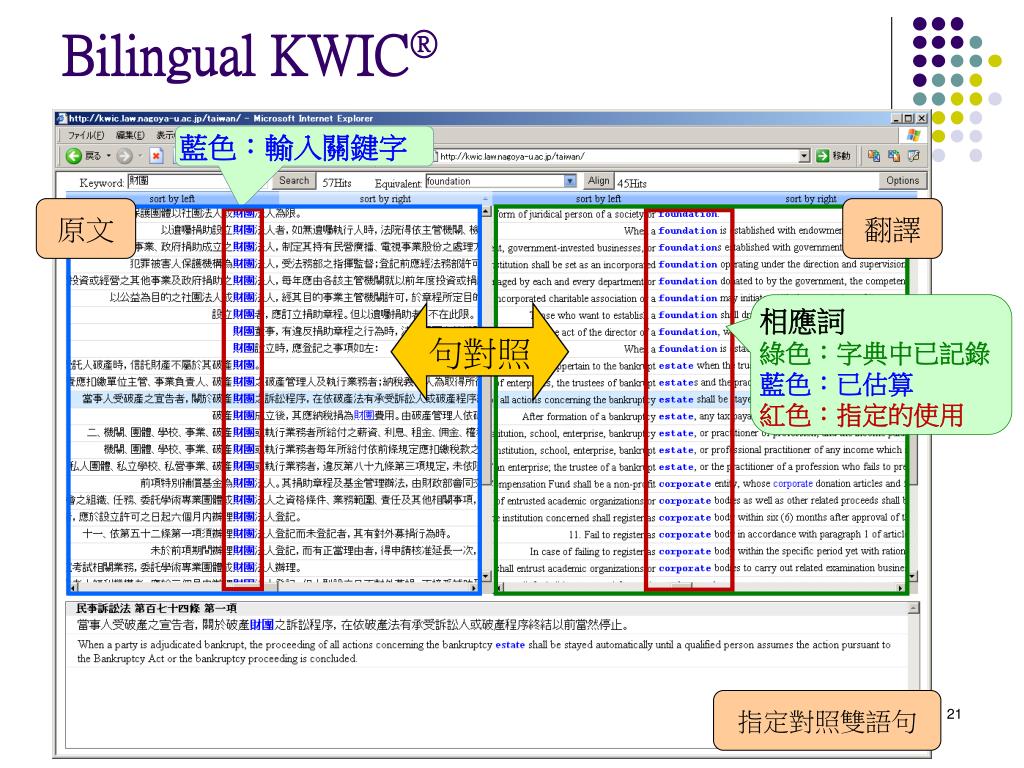Click the Align button
The image size is (1024, 768).
click(x=598, y=181)
